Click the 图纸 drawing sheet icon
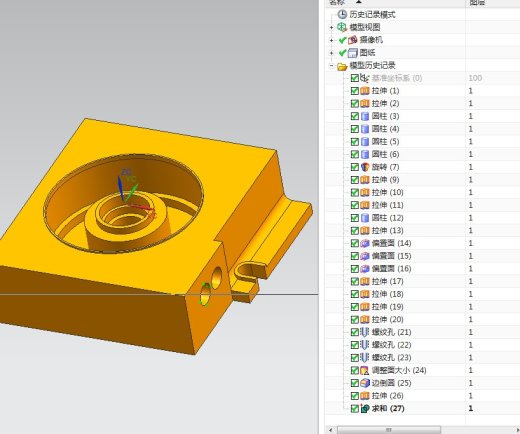The width and height of the screenshot is (520, 434). pos(353,53)
